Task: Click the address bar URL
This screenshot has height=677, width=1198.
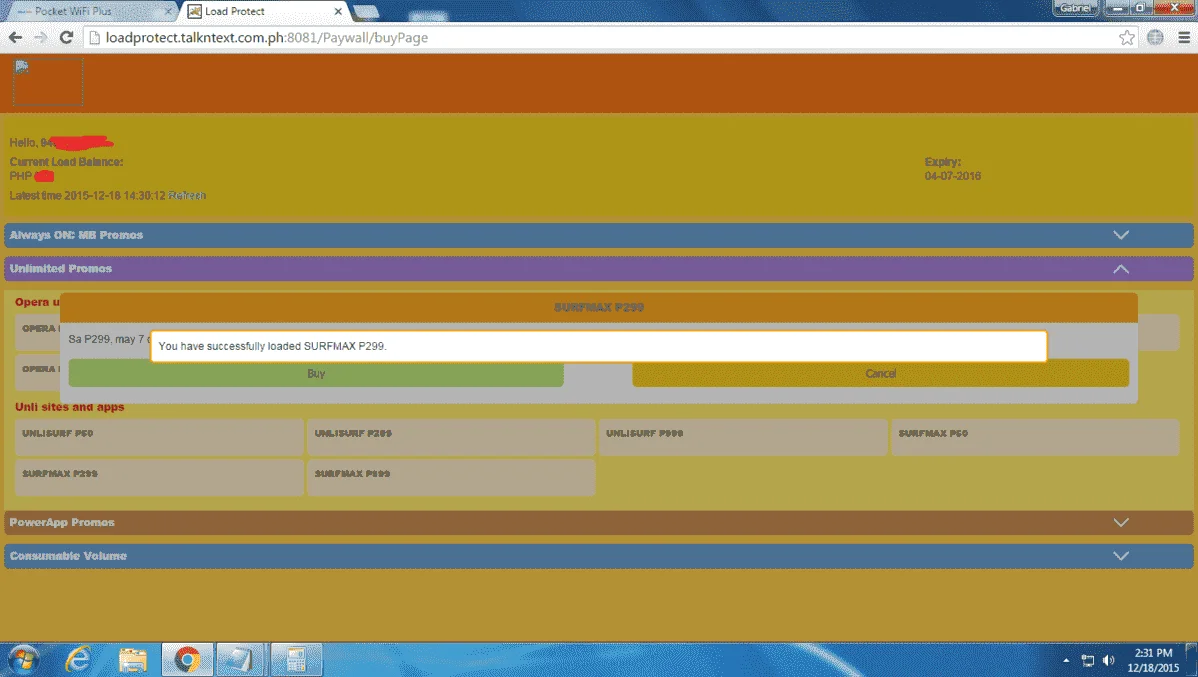Action: pyautogui.click(x=267, y=37)
